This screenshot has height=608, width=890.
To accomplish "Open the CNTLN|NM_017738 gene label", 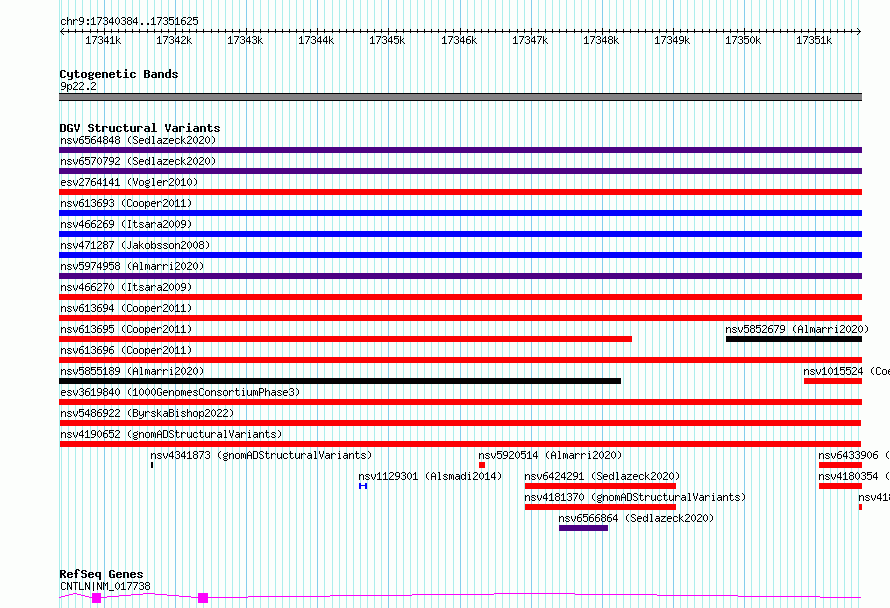I will click(105, 586).
